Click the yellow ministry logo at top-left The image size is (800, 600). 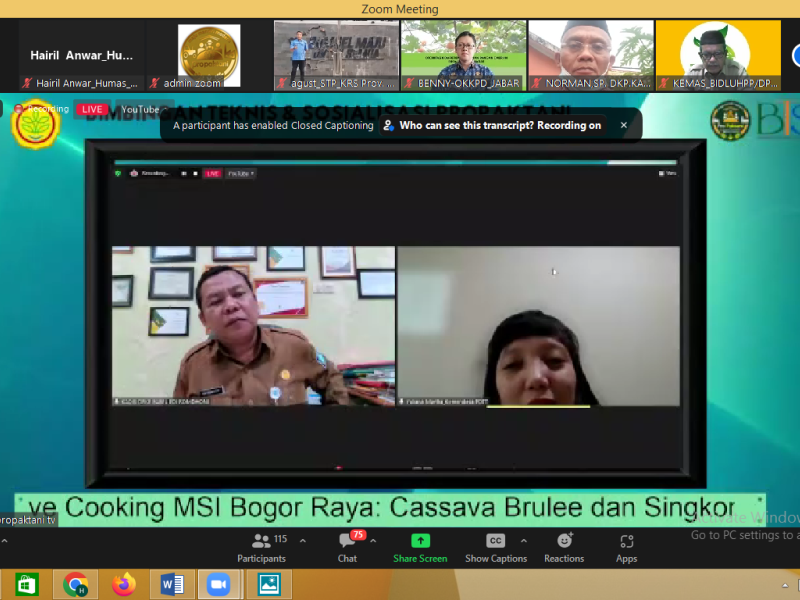36,124
